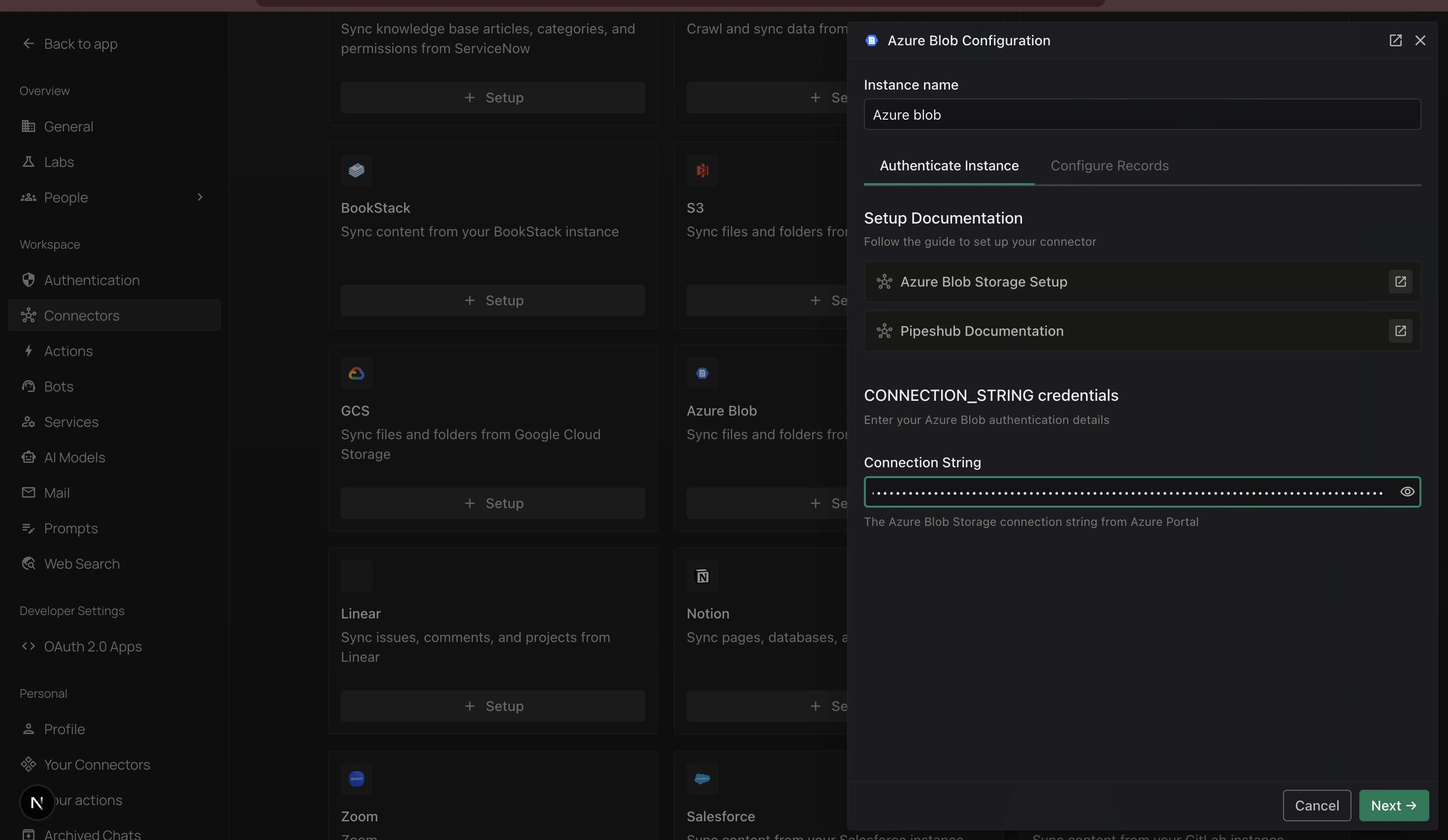Viewport: 1448px width, 840px height.
Task: Open external link for Azure Blob Storage Setup
Action: pos(1400,282)
